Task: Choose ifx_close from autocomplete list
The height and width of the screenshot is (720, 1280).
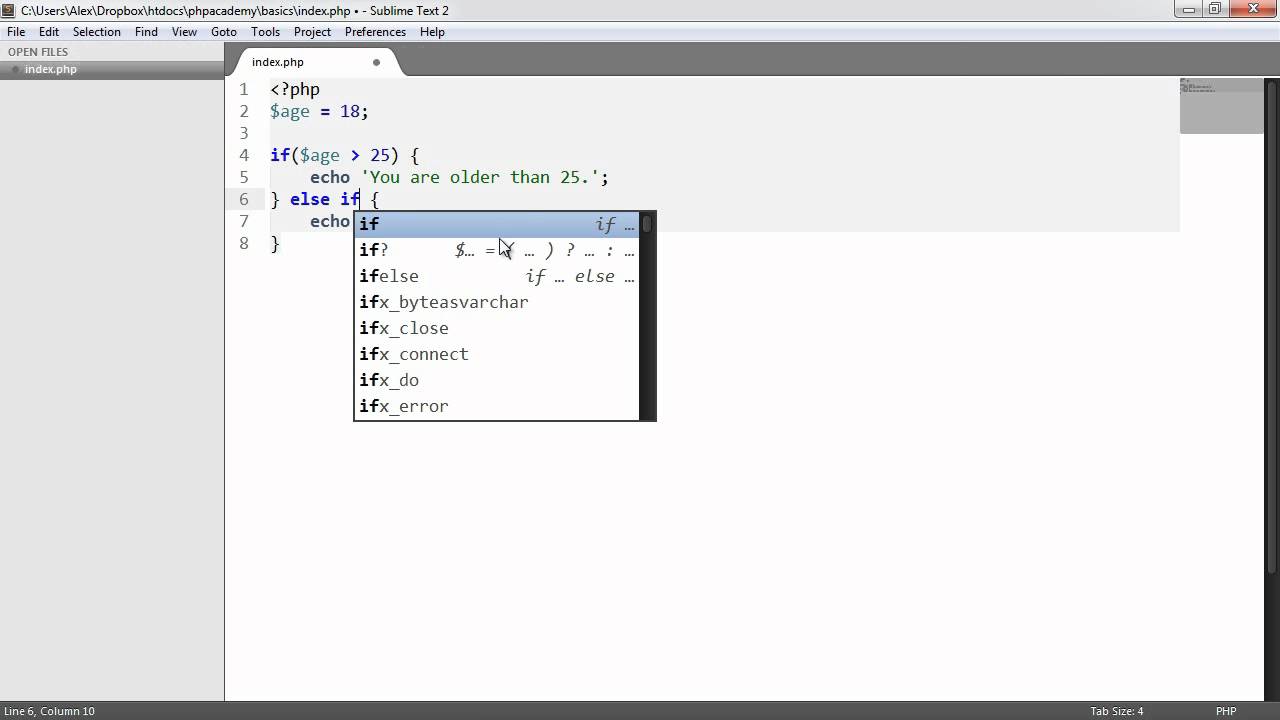Action: [x=497, y=328]
